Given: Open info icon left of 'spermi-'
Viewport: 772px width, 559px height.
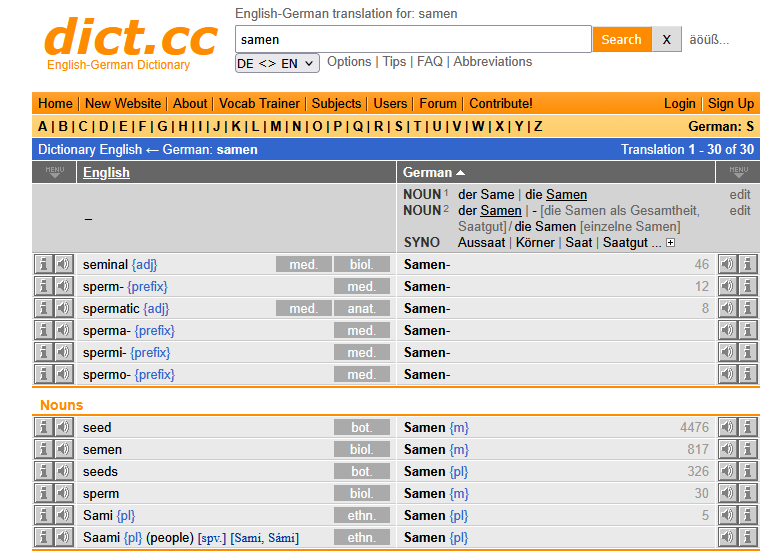Looking at the screenshot, I should click(x=43, y=352).
